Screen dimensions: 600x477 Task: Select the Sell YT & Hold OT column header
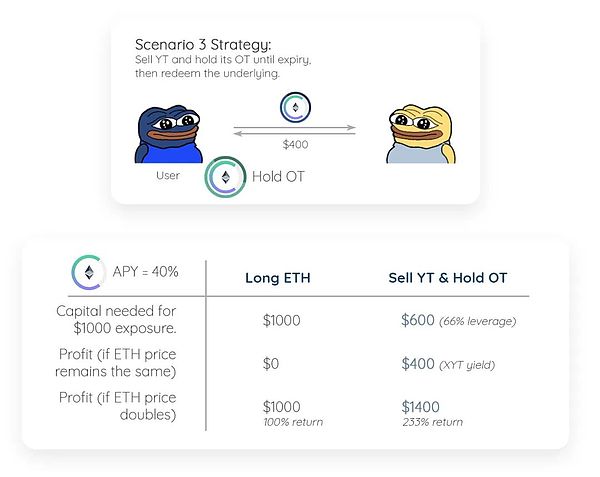click(x=450, y=277)
